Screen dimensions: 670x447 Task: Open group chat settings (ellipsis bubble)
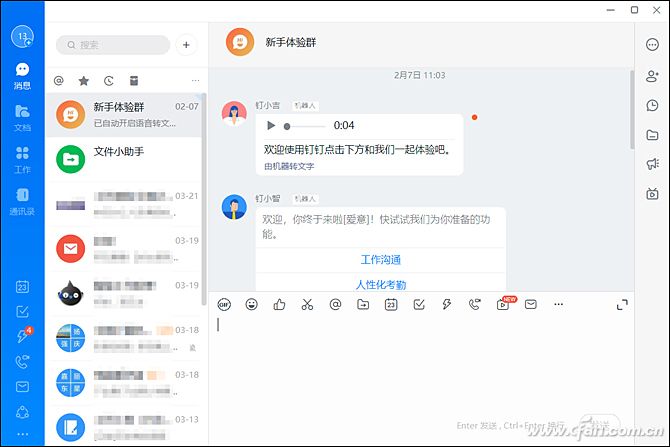pyautogui.click(x=652, y=44)
